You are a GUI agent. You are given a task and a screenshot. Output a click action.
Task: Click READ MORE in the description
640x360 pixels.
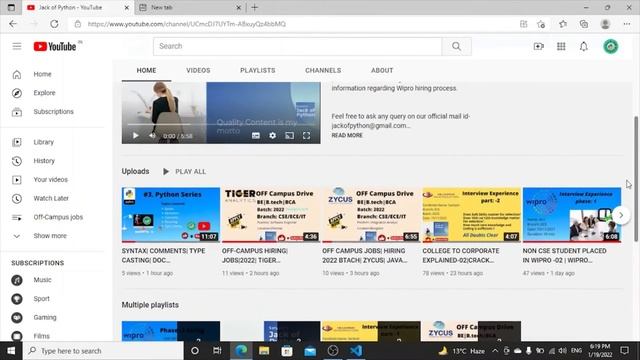point(347,136)
